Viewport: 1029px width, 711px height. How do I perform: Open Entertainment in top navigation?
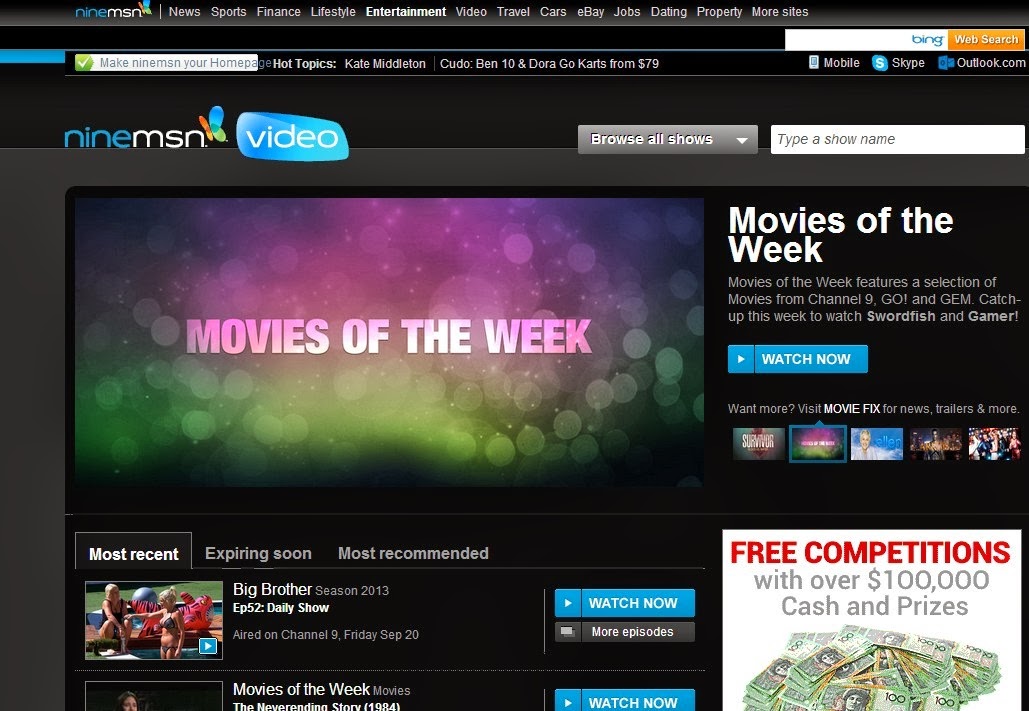[x=406, y=12]
